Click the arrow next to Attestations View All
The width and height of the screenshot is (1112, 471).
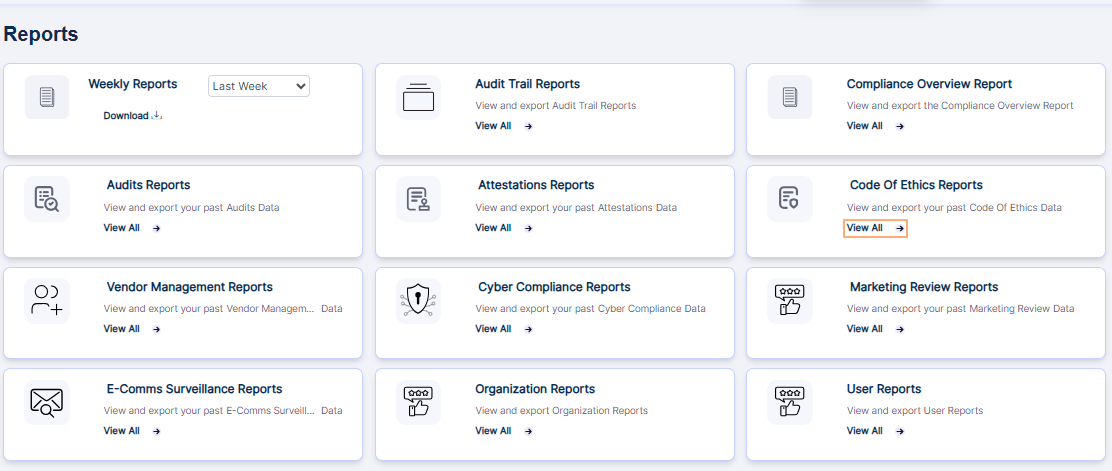pos(528,228)
